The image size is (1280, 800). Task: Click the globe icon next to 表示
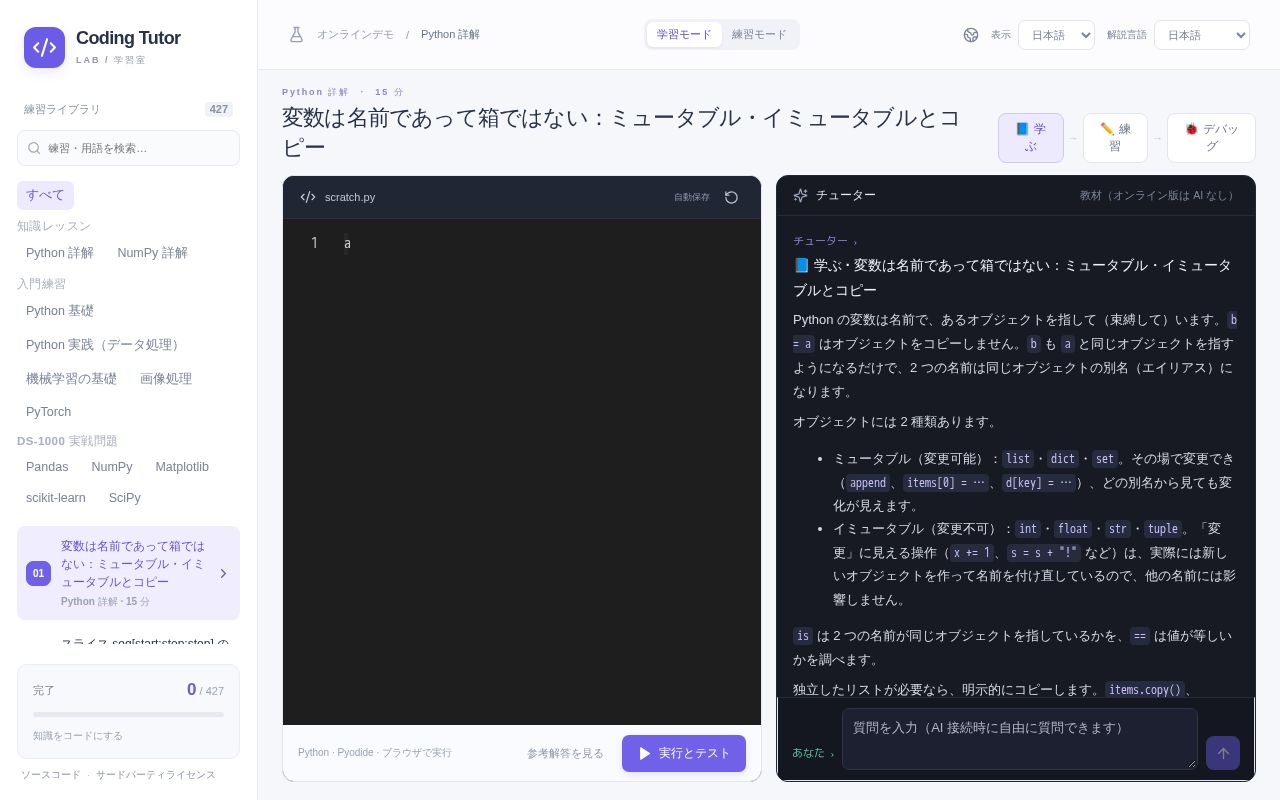[971, 35]
